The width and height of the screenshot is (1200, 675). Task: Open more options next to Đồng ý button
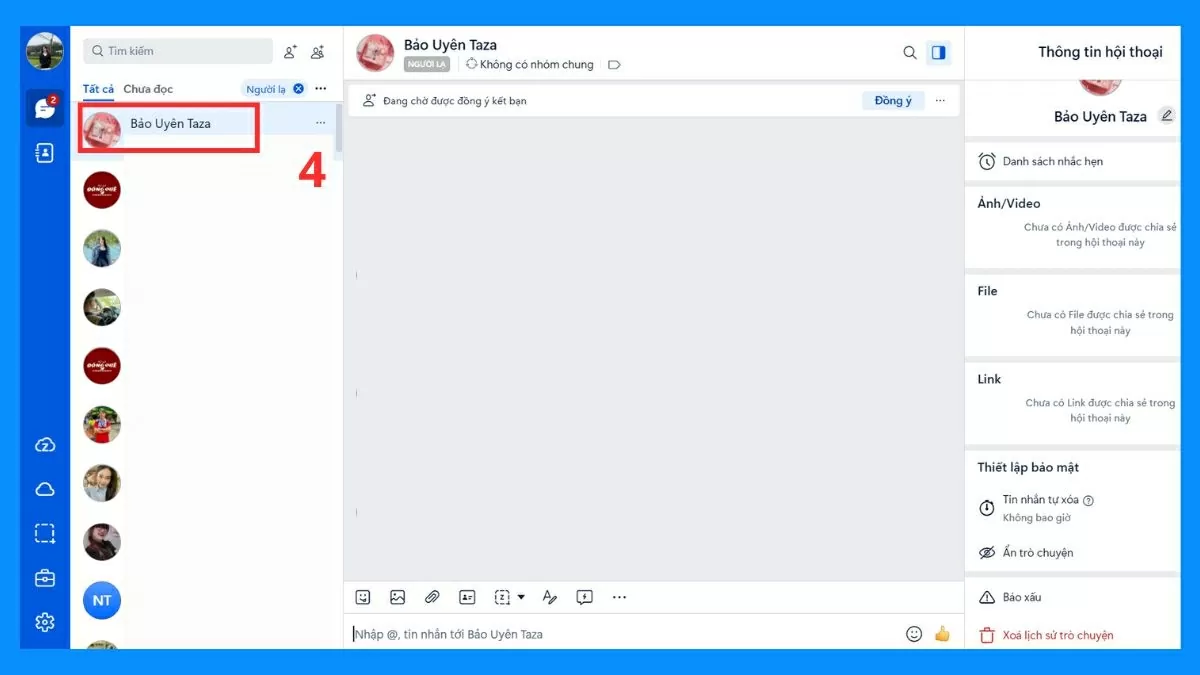tap(940, 101)
